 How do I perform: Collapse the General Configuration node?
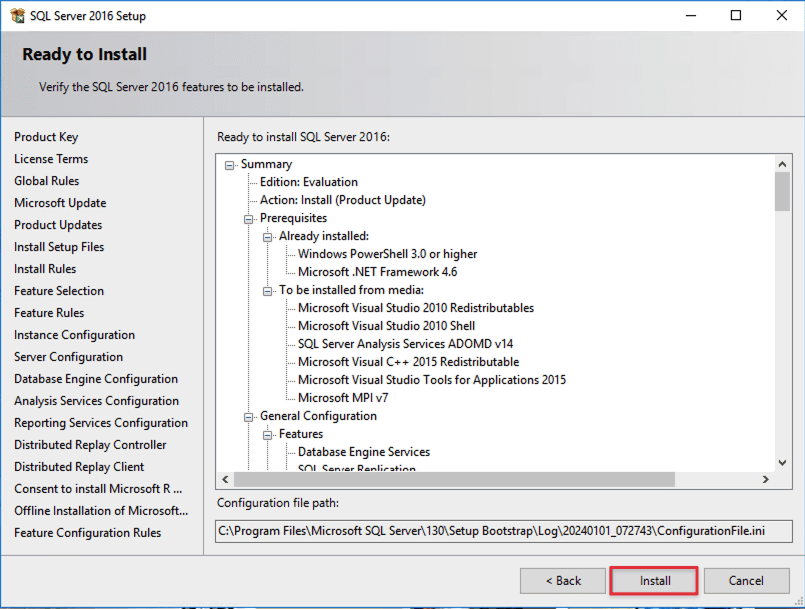[x=249, y=417]
